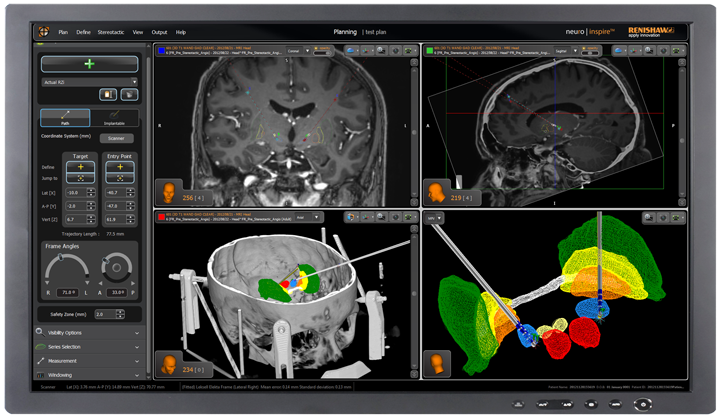Expand the Measurement section

click(90, 360)
